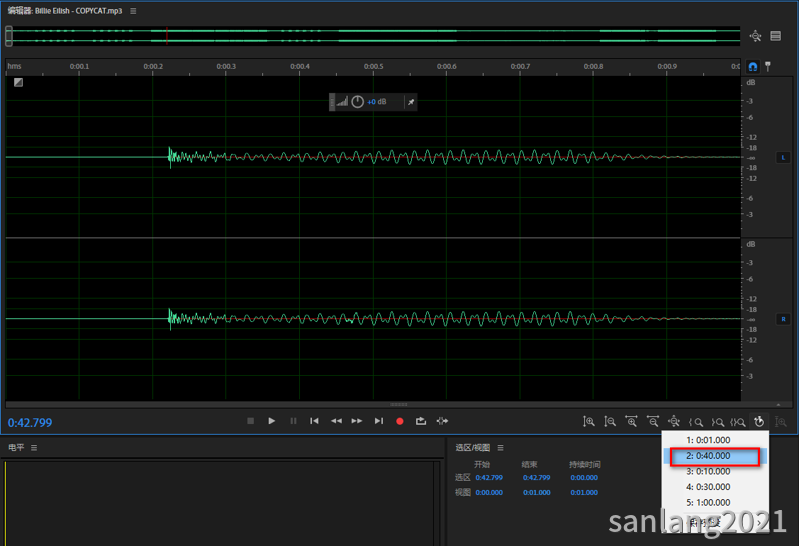Toggle loop playback icon
This screenshot has width=799, height=546.
(x=421, y=421)
